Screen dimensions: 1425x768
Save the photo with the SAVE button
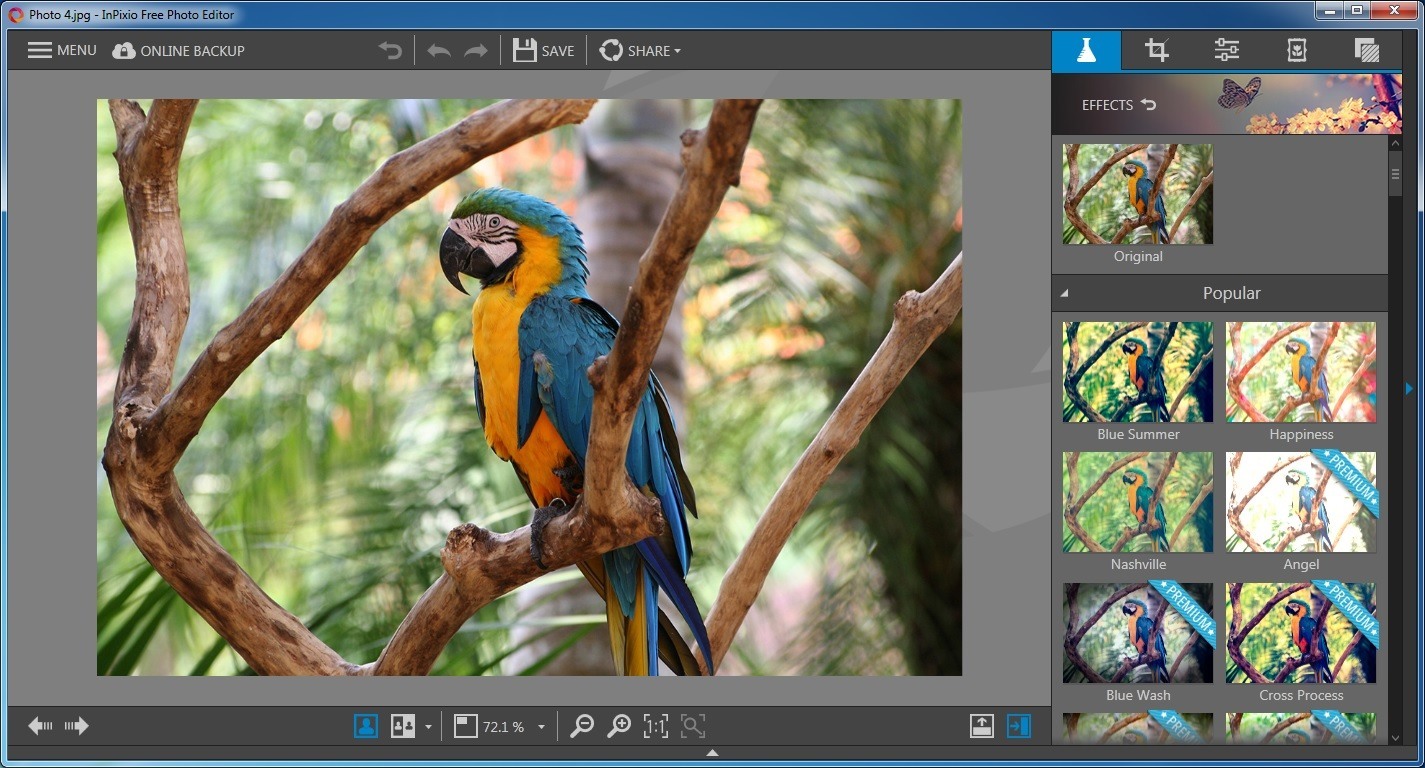point(543,50)
